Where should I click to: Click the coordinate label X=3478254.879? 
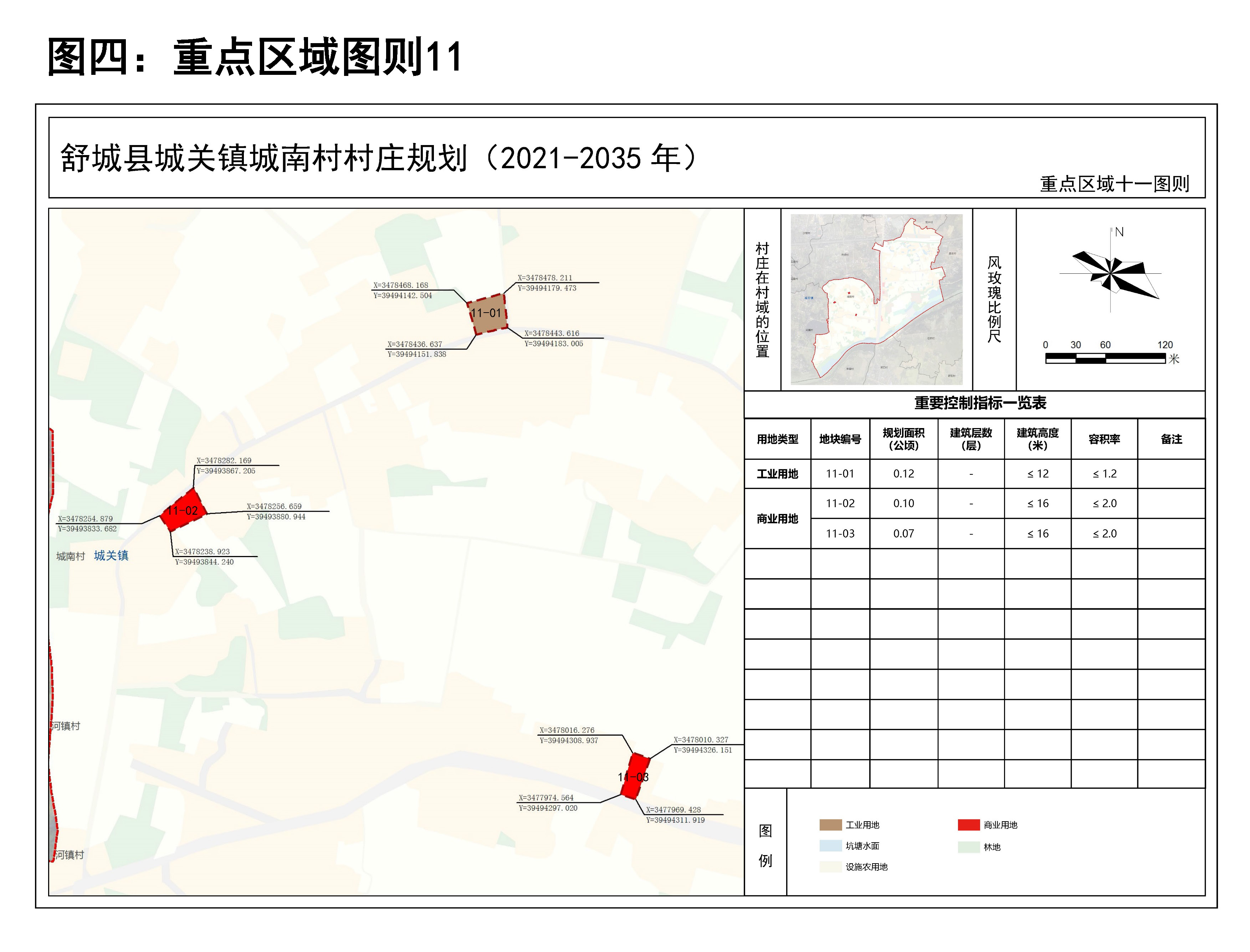[x=85, y=519]
